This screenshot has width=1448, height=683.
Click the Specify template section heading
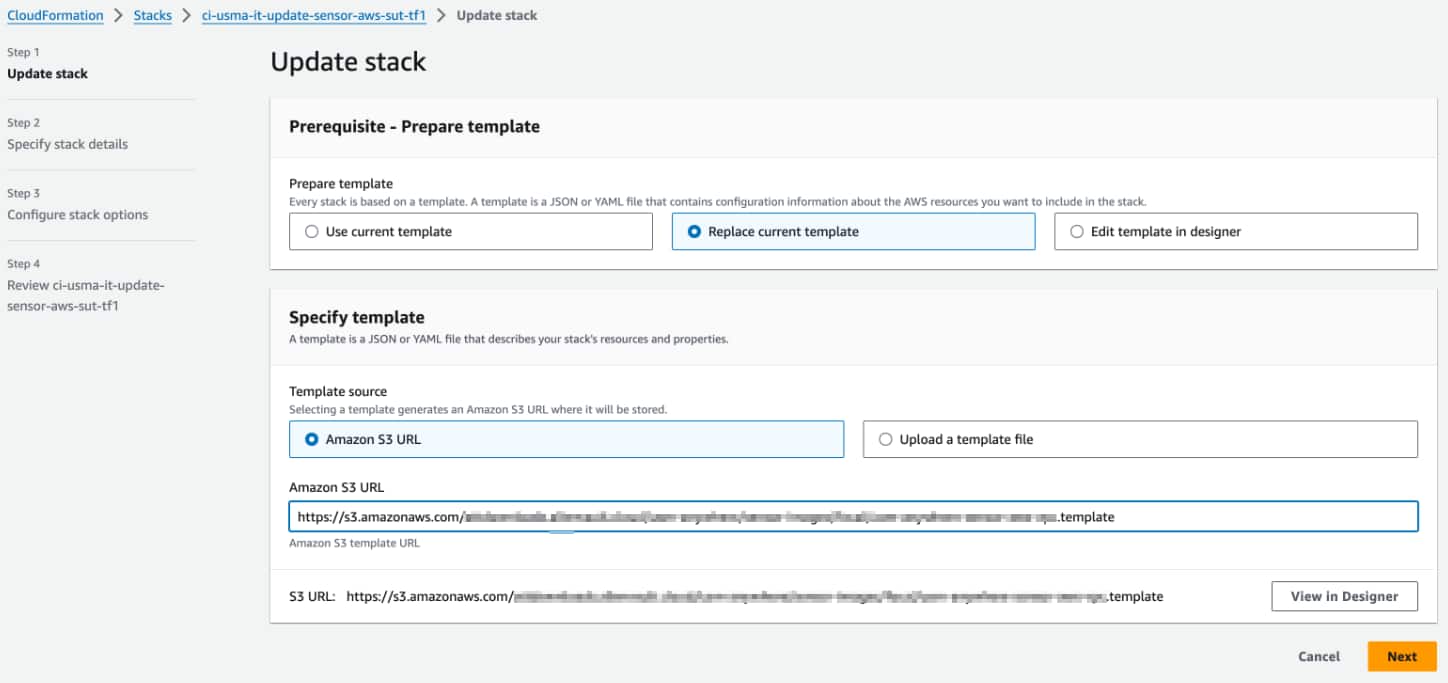[357, 317]
